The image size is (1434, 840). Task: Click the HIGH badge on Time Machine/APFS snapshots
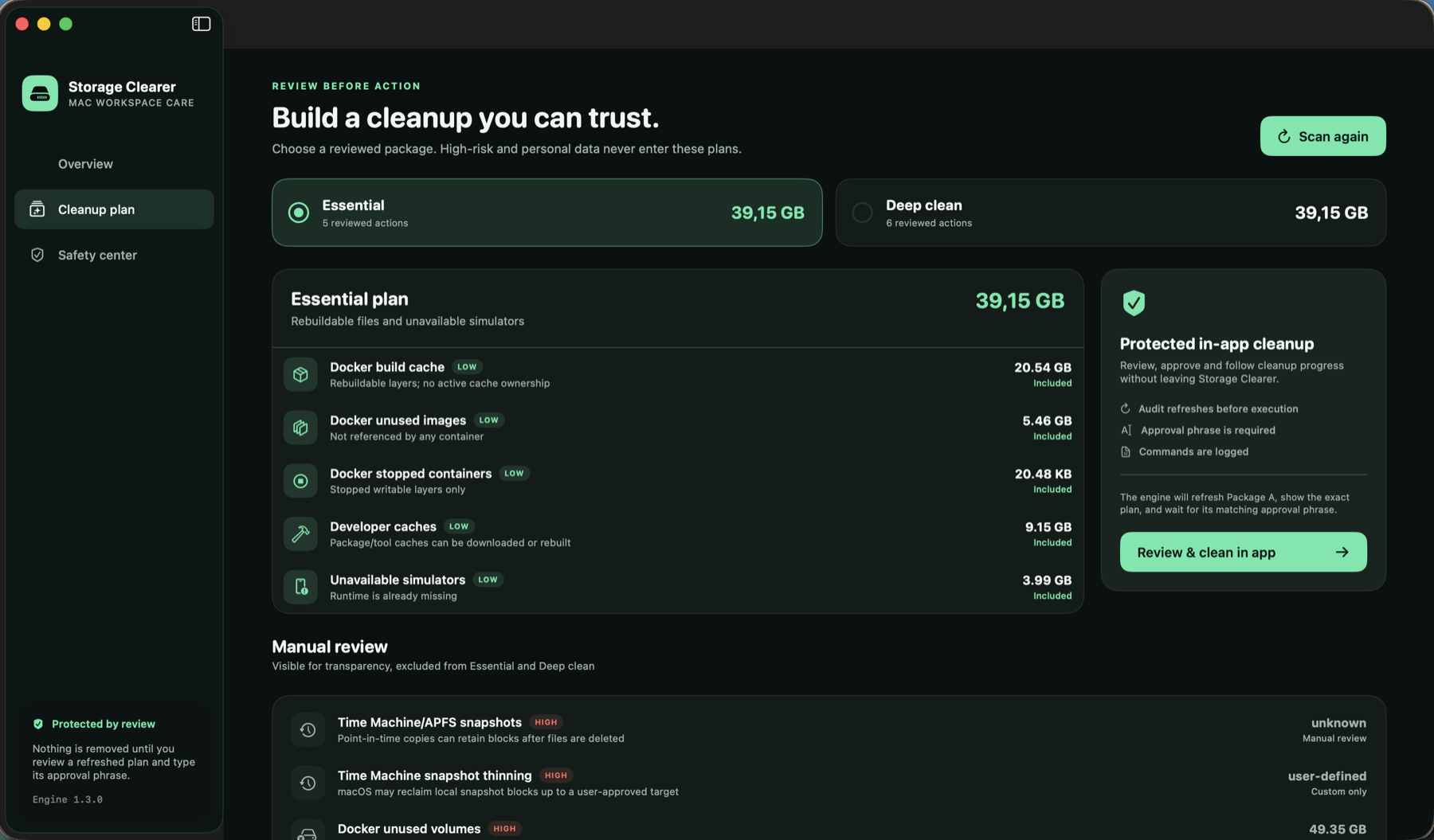pyautogui.click(x=546, y=722)
